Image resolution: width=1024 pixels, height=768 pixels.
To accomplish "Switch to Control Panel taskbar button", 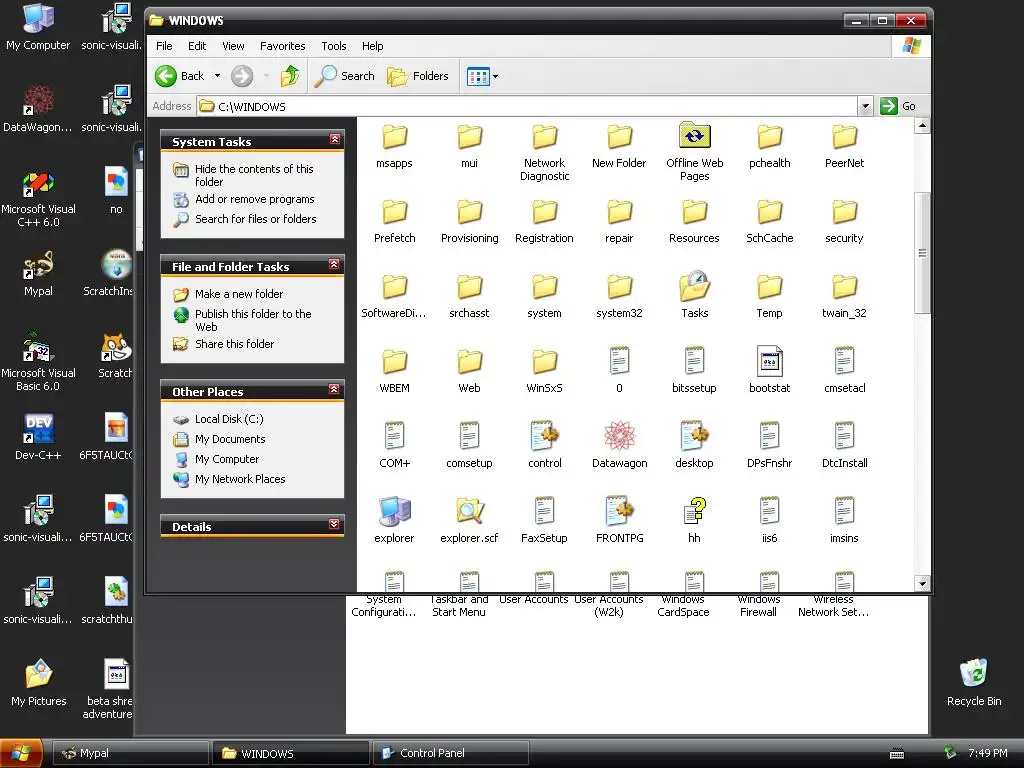I will point(449,753).
